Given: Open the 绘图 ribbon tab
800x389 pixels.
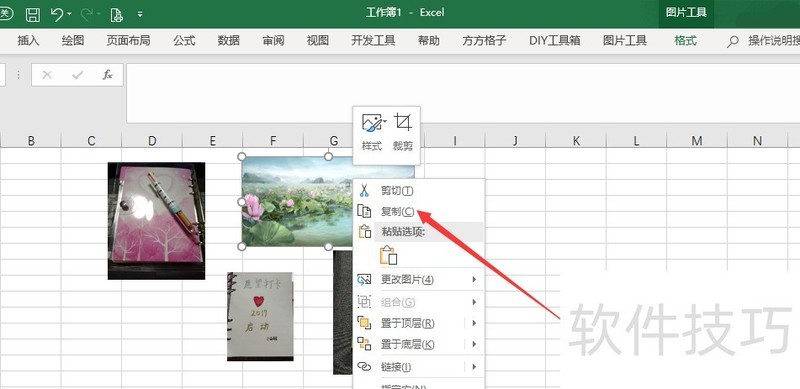Looking at the screenshot, I should click(73, 41).
